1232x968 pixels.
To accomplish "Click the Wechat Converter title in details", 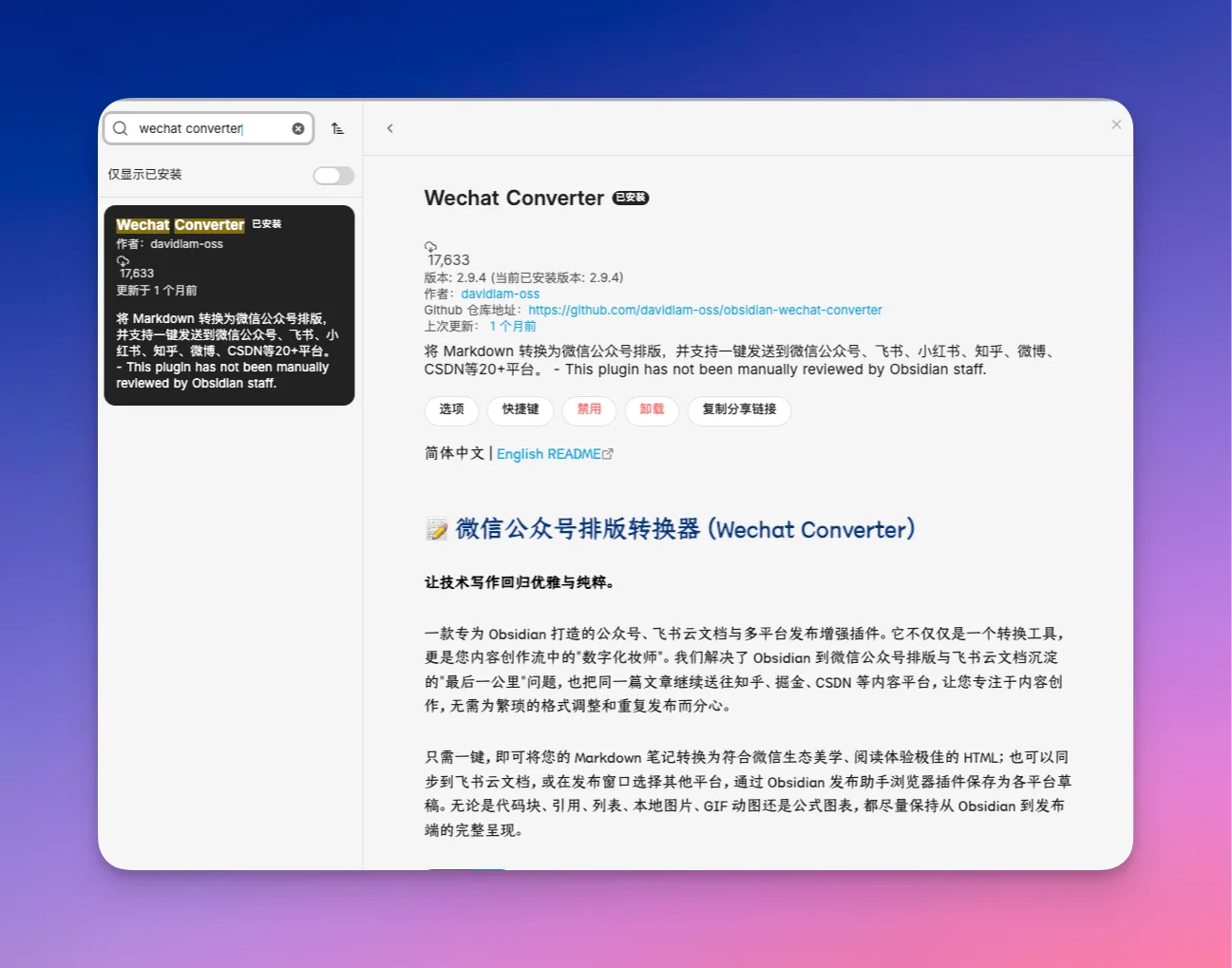I will coord(514,198).
